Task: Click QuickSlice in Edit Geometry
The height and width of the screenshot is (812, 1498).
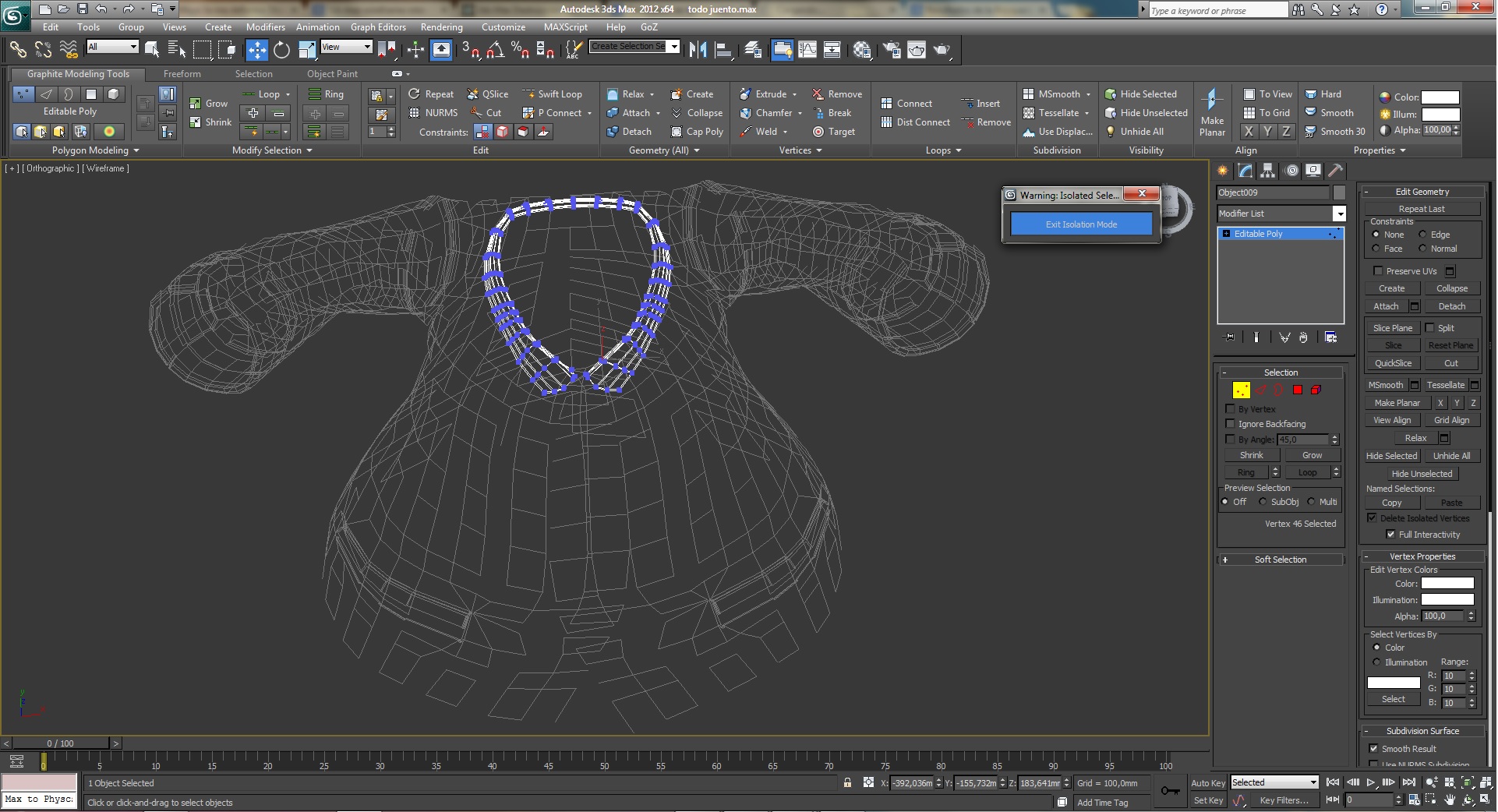Action: coord(1392,363)
